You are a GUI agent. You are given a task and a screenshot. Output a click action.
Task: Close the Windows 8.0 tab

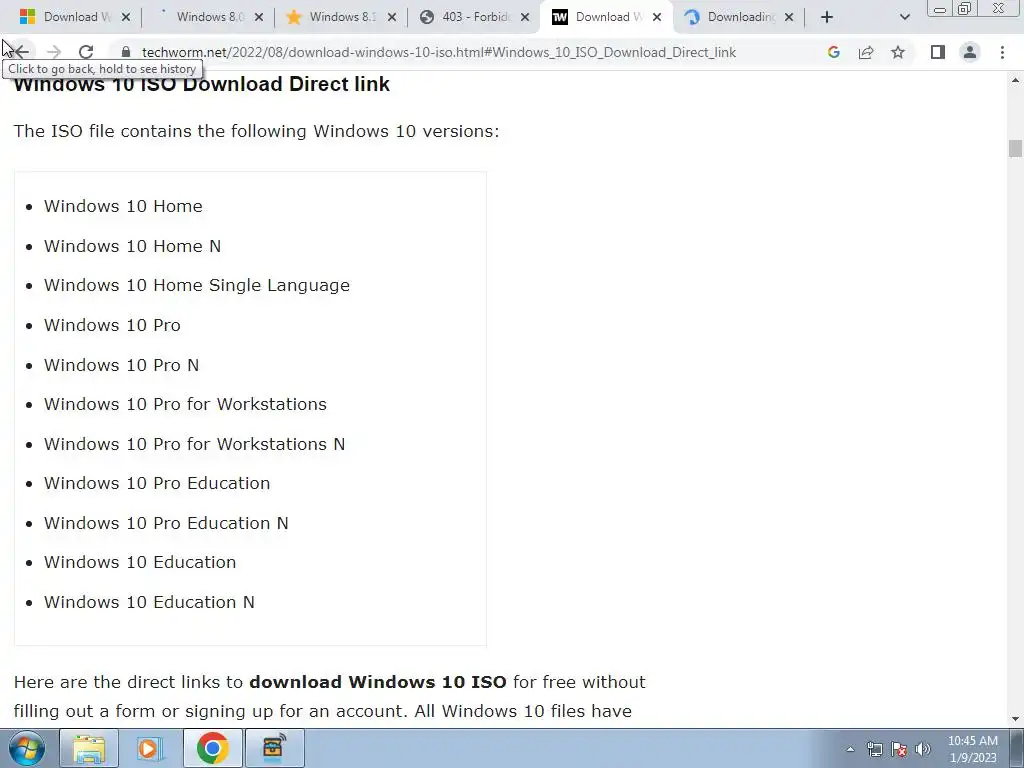[259, 17]
